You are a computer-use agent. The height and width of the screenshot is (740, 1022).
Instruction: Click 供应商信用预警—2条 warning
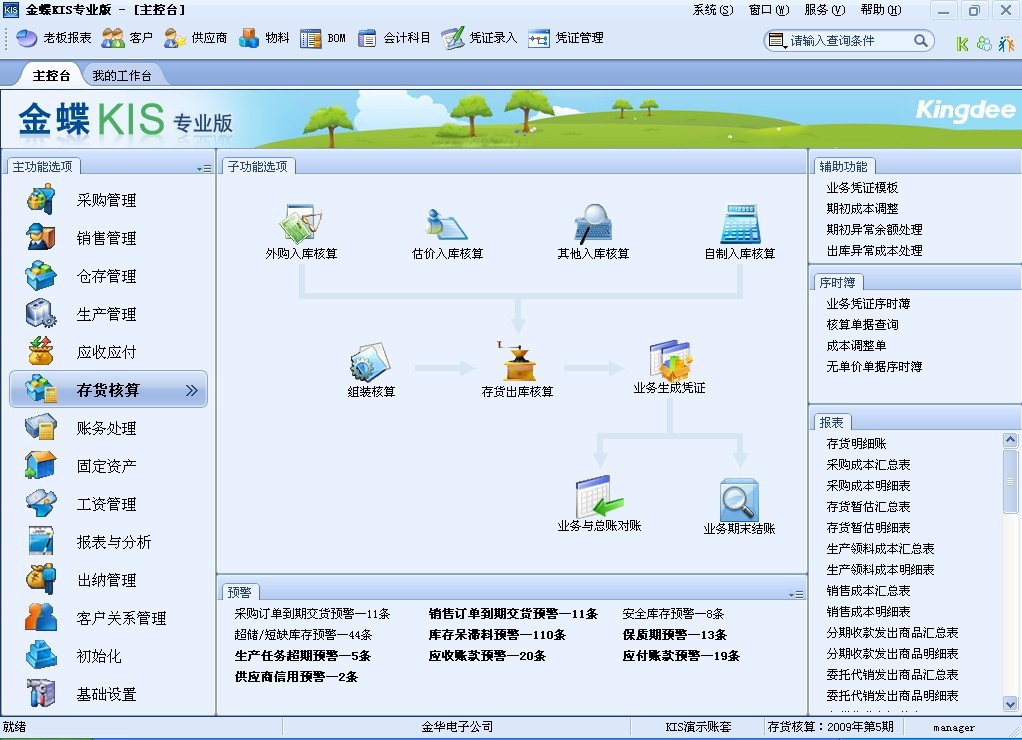[297, 677]
